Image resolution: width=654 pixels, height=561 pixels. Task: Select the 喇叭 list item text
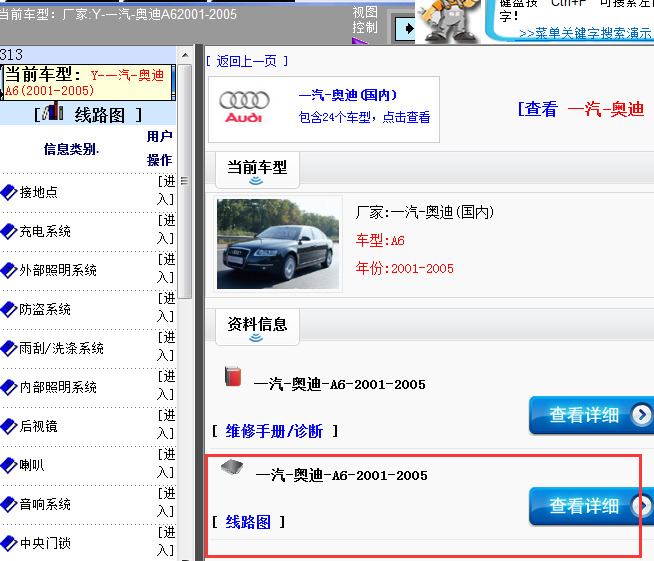[x=32, y=465]
